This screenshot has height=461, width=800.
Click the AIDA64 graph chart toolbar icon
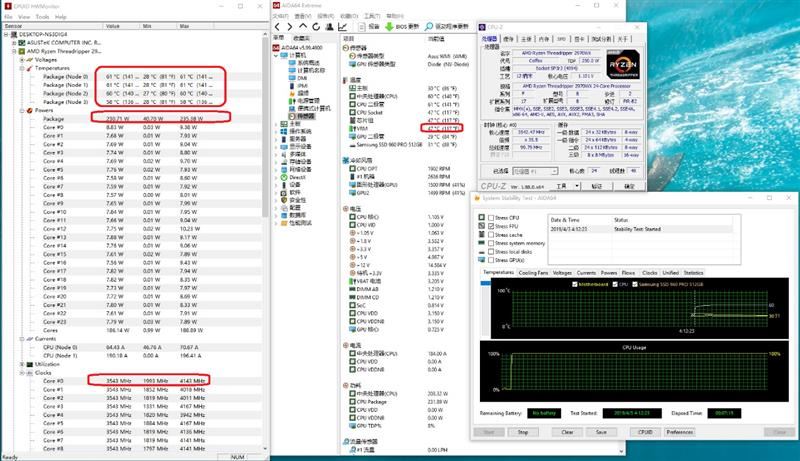tap(342, 27)
